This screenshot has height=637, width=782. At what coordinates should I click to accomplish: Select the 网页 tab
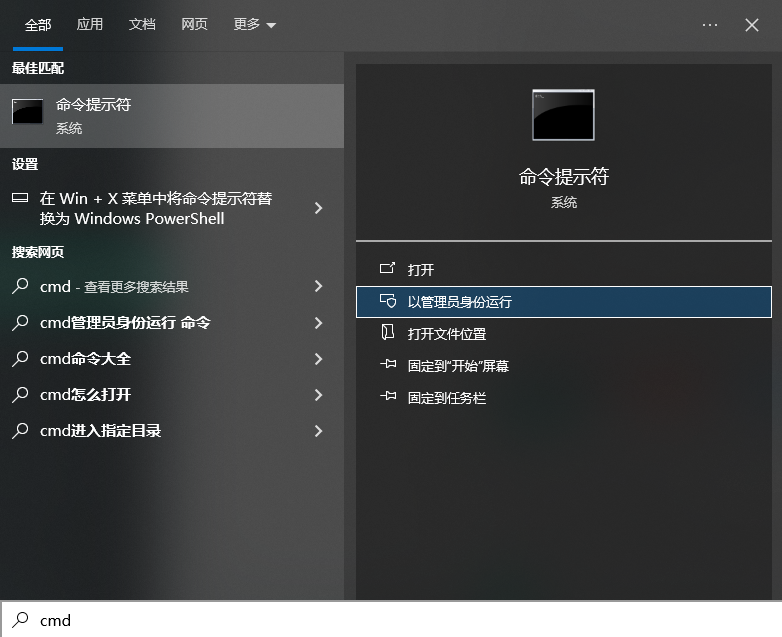click(x=194, y=25)
